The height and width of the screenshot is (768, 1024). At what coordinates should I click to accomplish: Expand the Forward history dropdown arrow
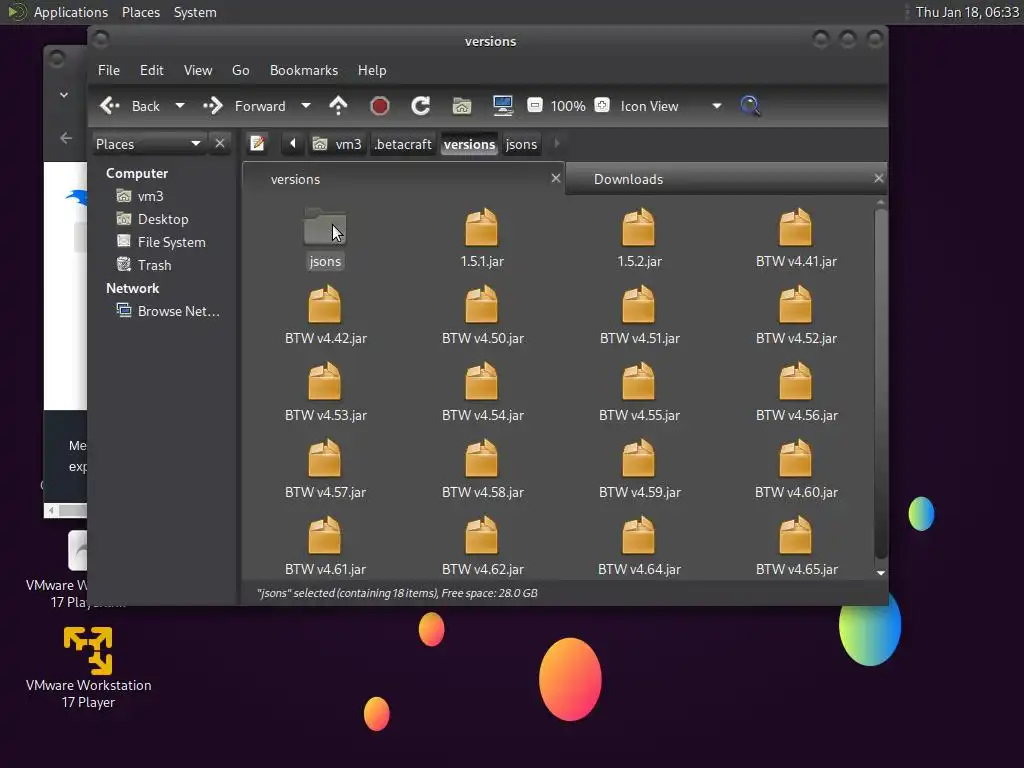pos(306,106)
